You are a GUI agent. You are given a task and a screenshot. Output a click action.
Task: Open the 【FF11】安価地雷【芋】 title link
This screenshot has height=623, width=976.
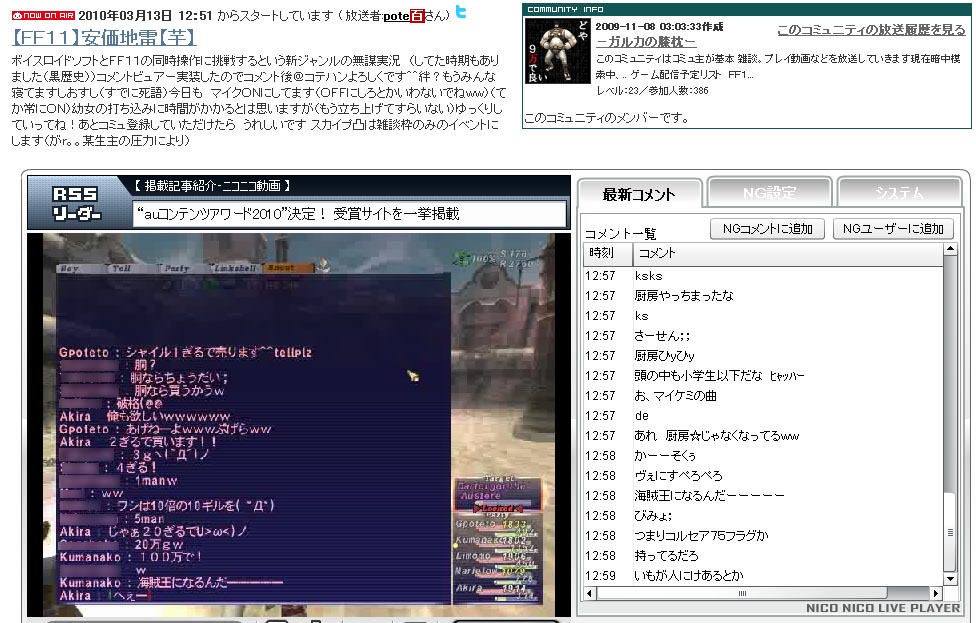pos(104,37)
